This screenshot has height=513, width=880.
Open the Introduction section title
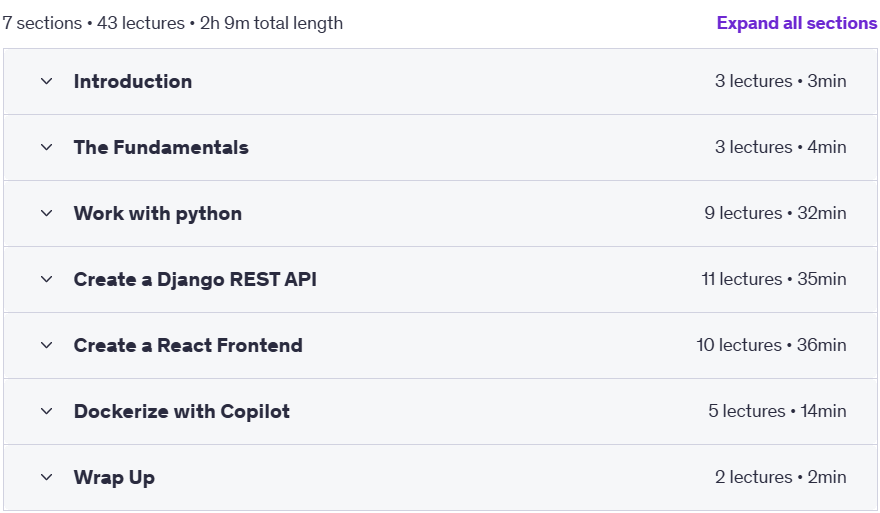point(133,81)
